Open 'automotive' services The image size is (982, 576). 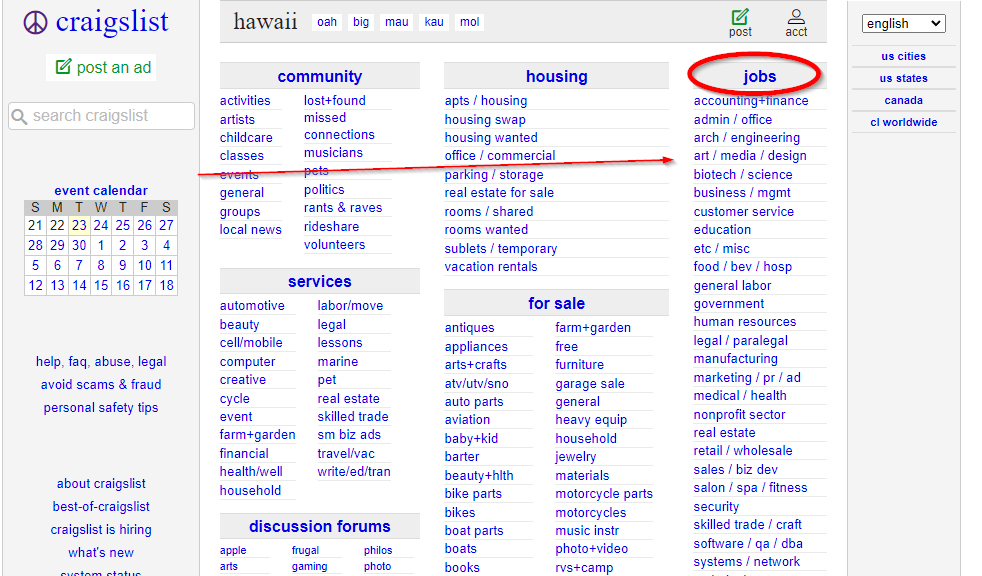pyautogui.click(x=252, y=306)
